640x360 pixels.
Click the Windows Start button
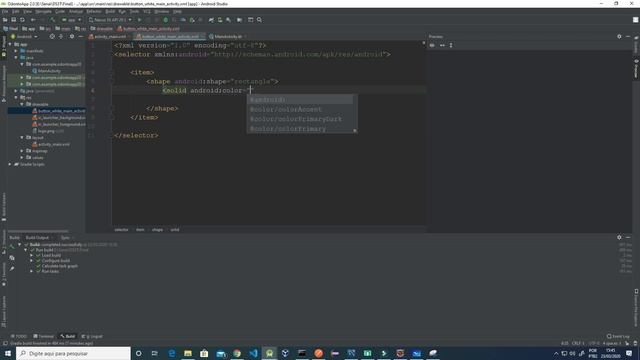[8, 353]
